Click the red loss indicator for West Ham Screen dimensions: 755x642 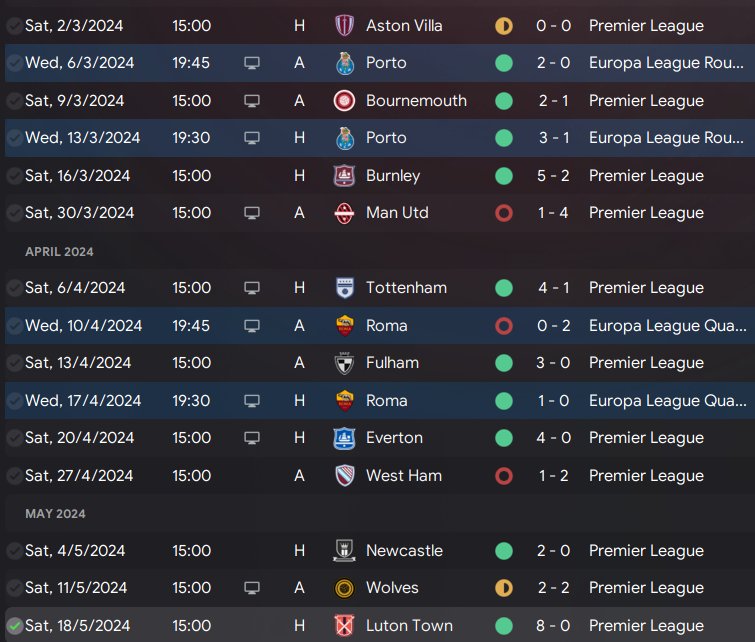click(x=504, y=476)
